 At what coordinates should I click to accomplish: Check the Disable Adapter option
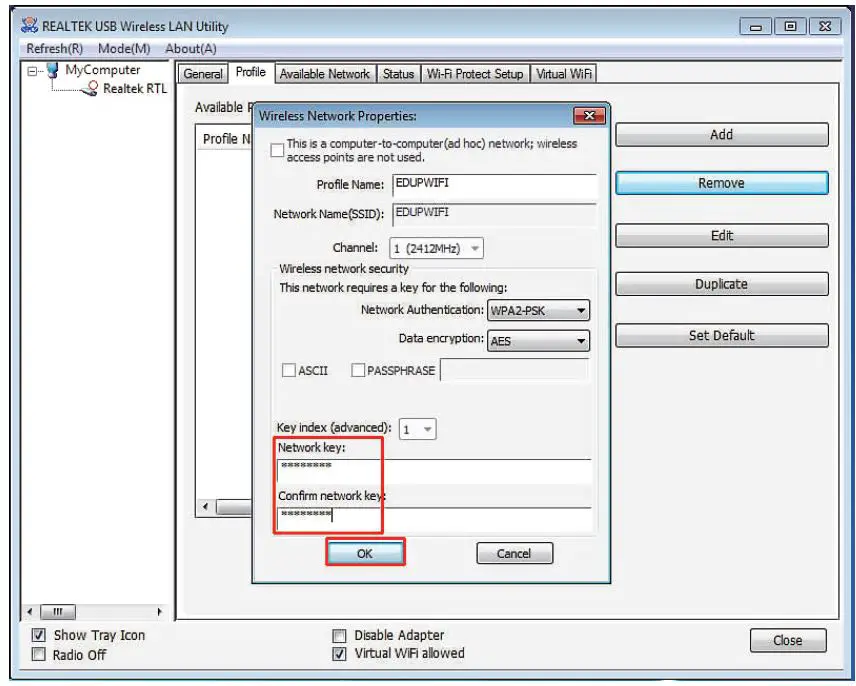click(340, 635)
